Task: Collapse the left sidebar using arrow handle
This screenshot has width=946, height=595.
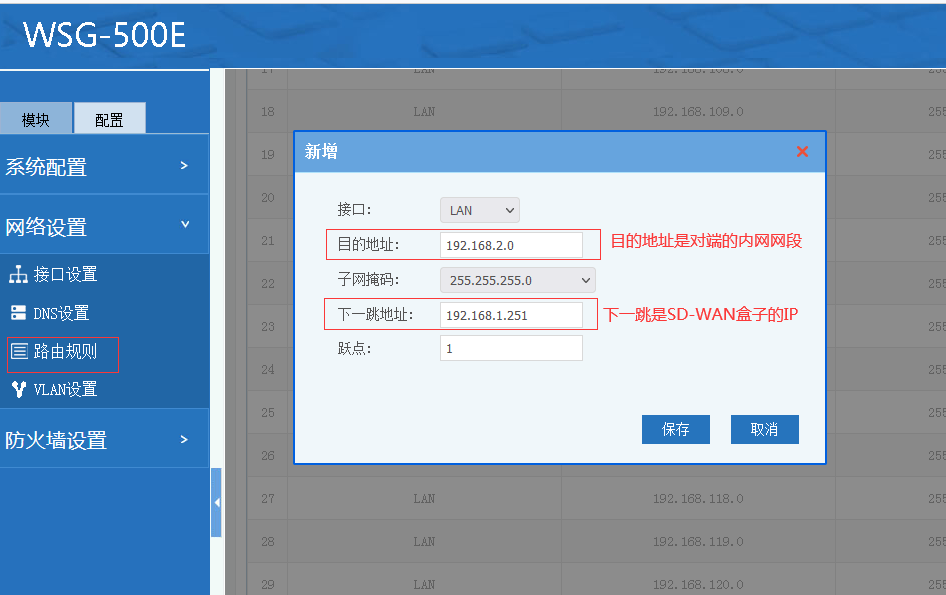Action: click(x=216, y=502)
